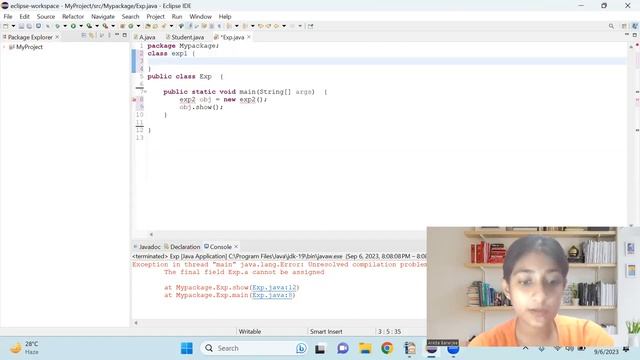Open the Run configurations dropdown arrow

tap(81, 26)
